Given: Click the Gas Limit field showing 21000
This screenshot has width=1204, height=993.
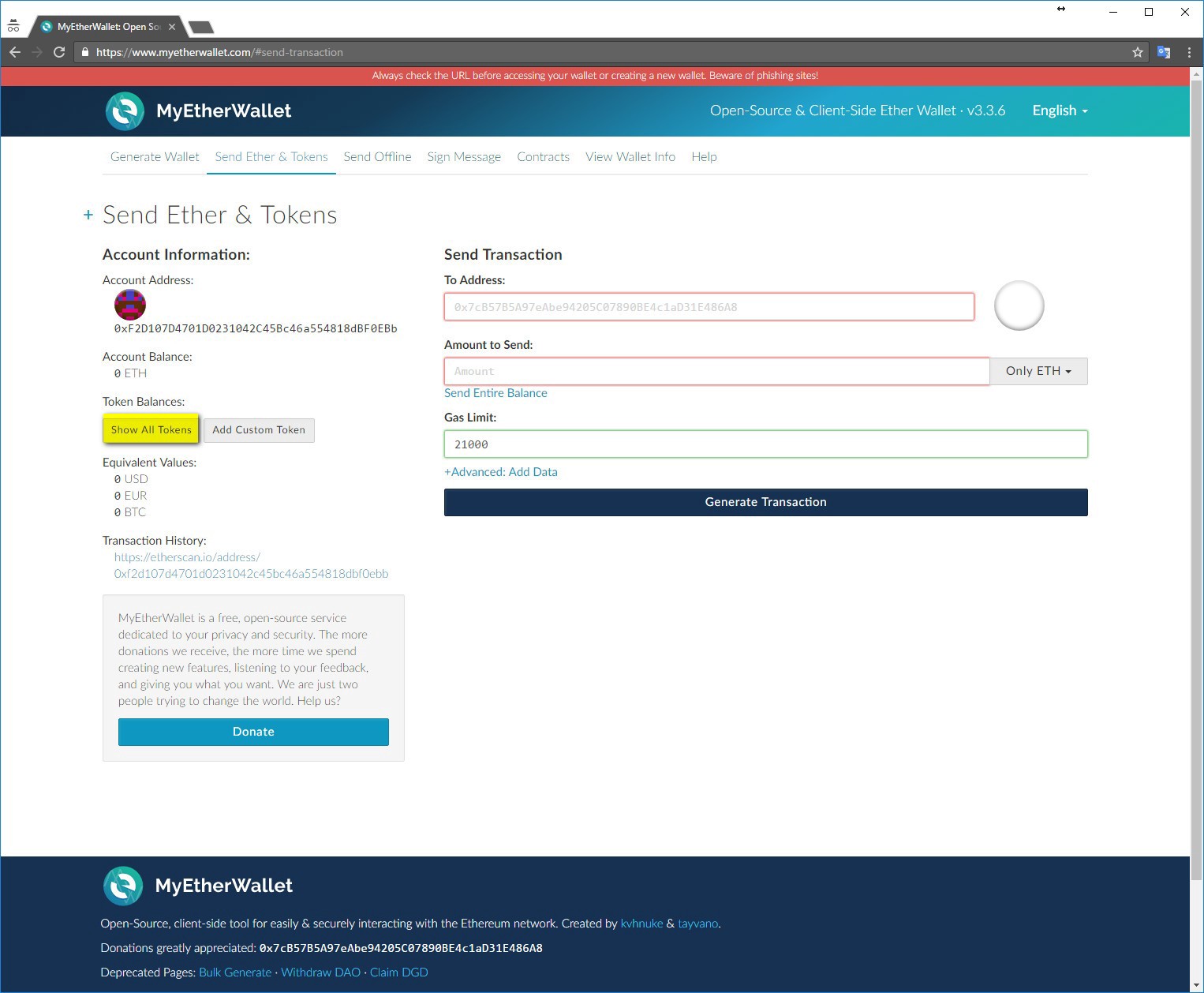Looking at the screenshot, I should click(x=765, y=444).
